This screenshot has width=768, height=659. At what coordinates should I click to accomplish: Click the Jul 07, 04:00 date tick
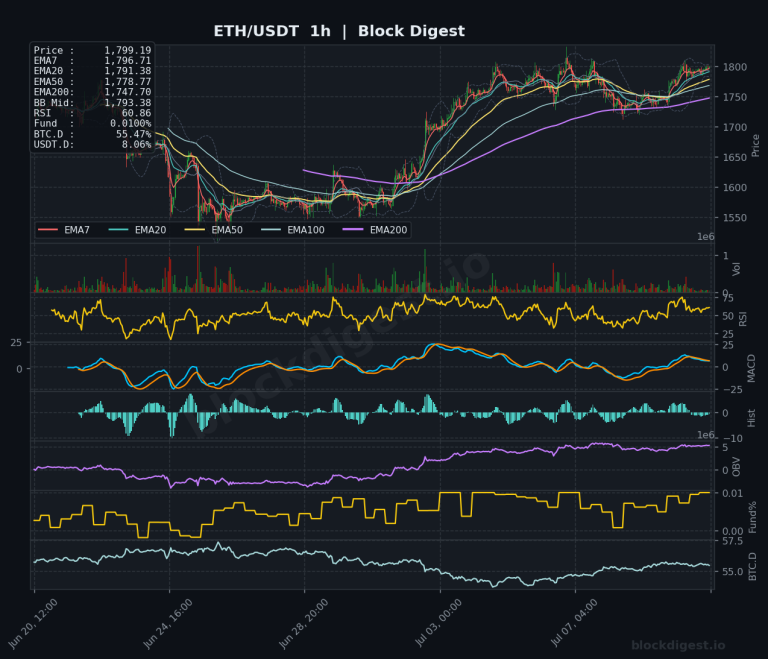574,623
